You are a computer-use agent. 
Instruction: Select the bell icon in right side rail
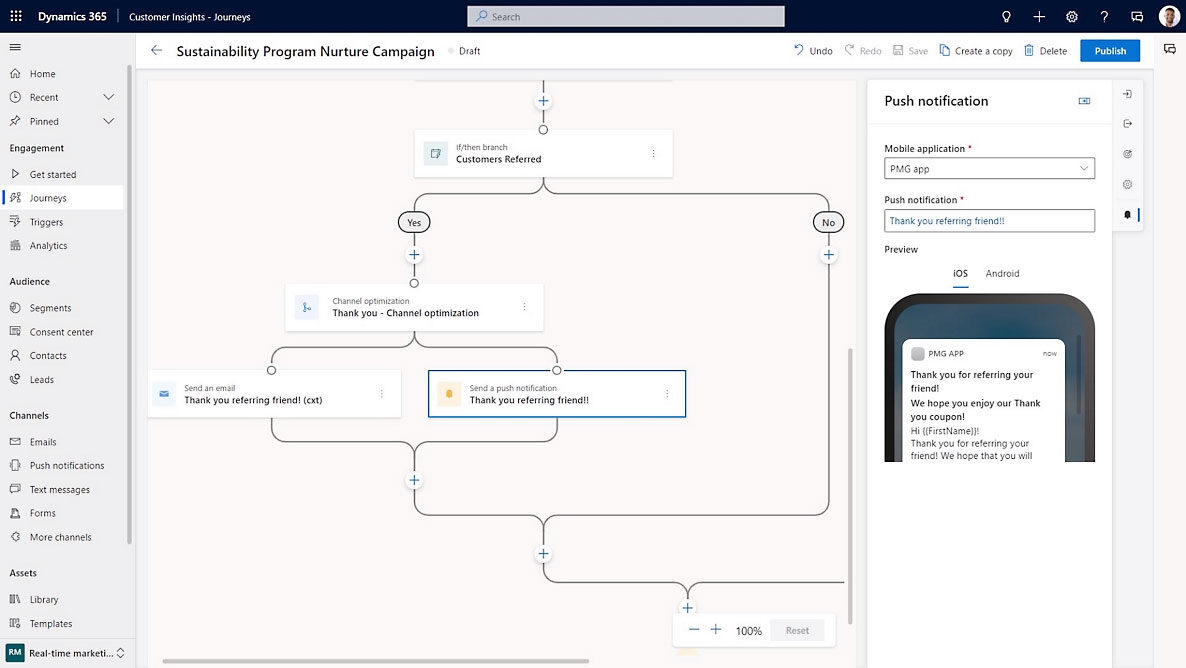pyautogui.click(x=1127, y=215)
